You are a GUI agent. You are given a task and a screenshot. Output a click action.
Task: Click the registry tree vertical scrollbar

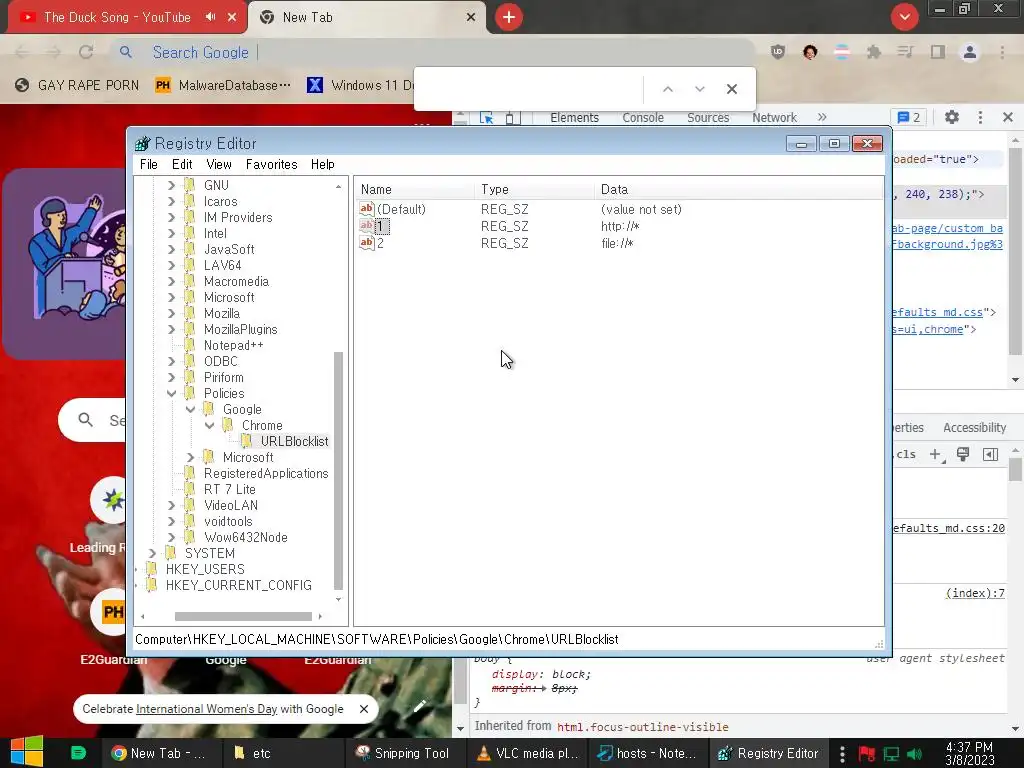338,470
